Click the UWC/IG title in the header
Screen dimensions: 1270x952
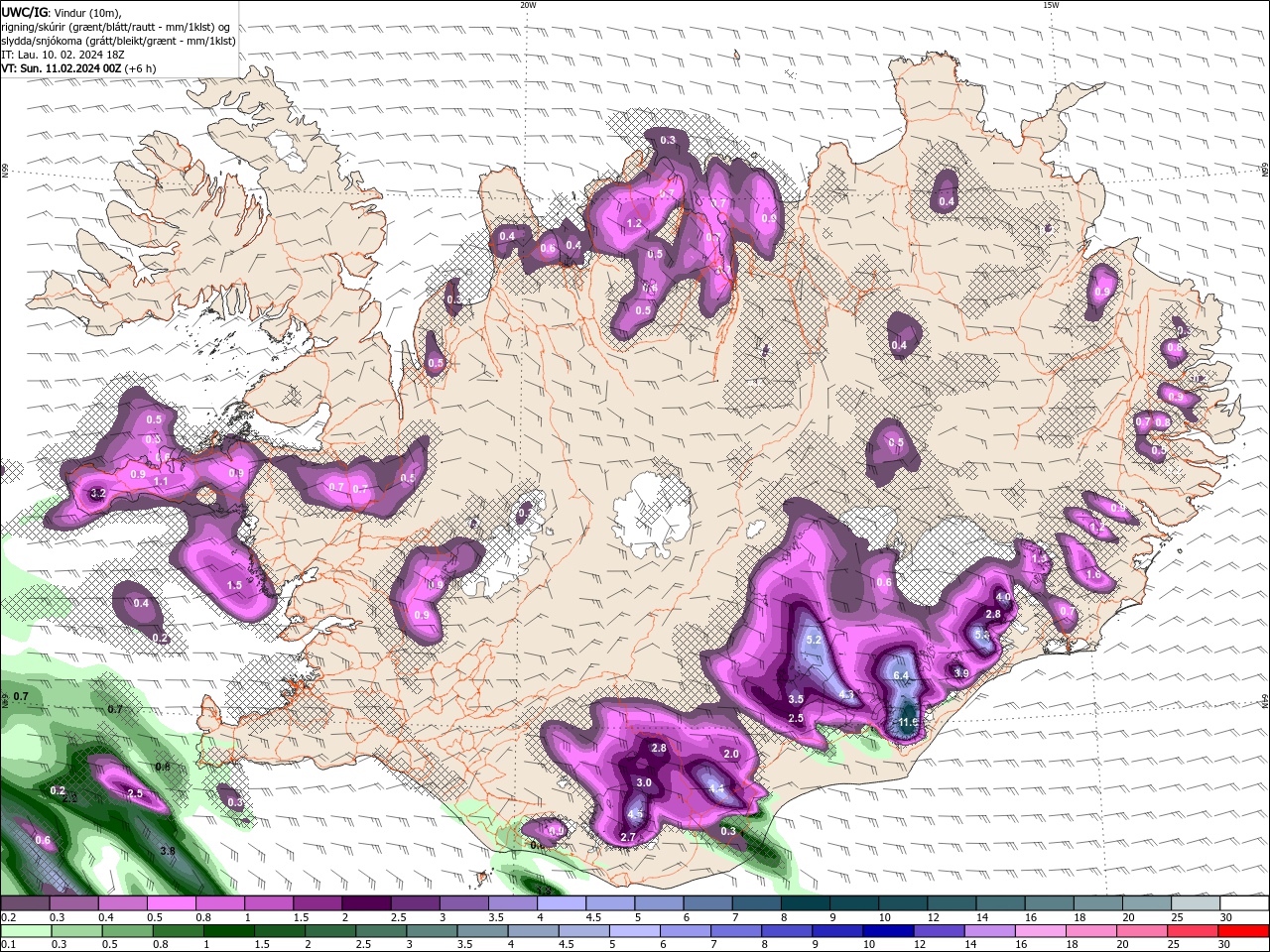tap(24, 11)
